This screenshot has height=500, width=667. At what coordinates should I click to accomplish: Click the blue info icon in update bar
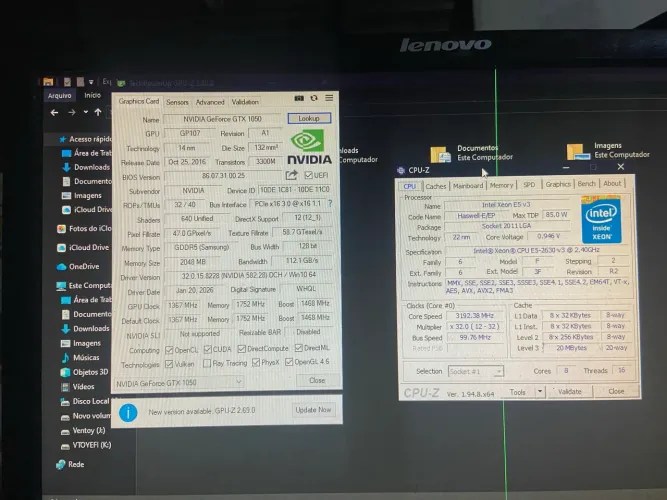tap(128, 412)
